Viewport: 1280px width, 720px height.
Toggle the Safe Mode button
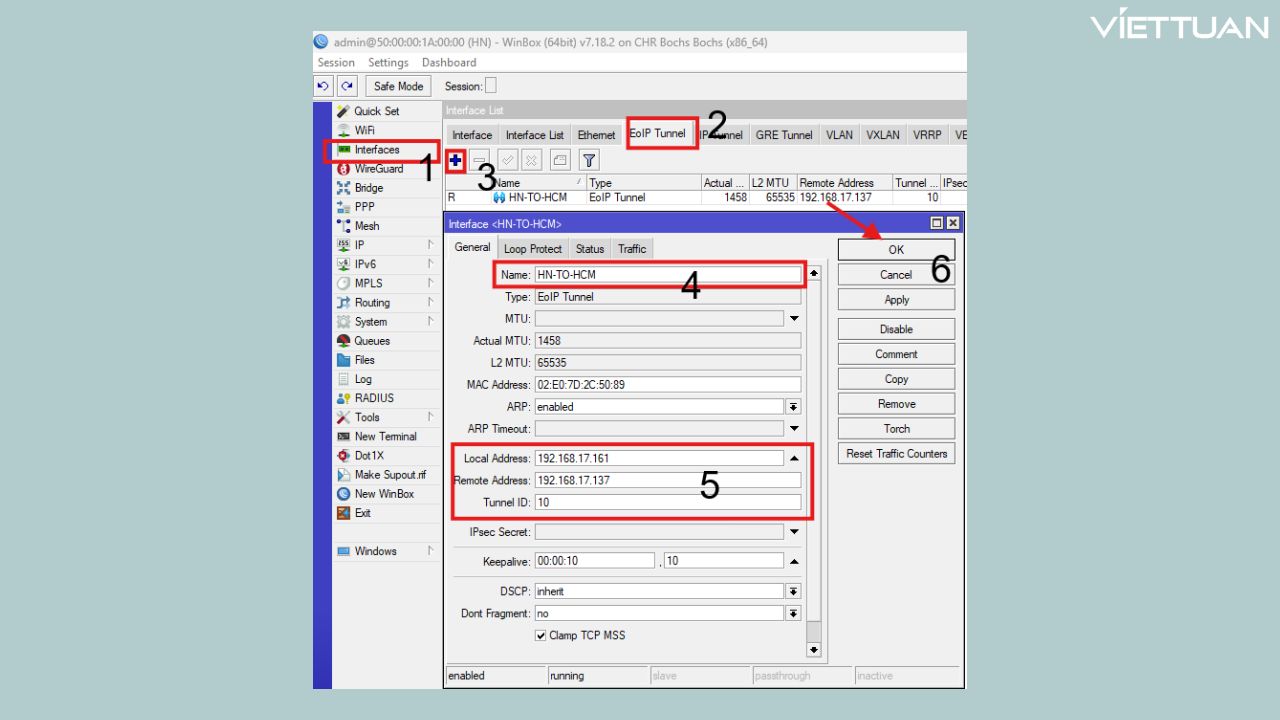point(398,86)
